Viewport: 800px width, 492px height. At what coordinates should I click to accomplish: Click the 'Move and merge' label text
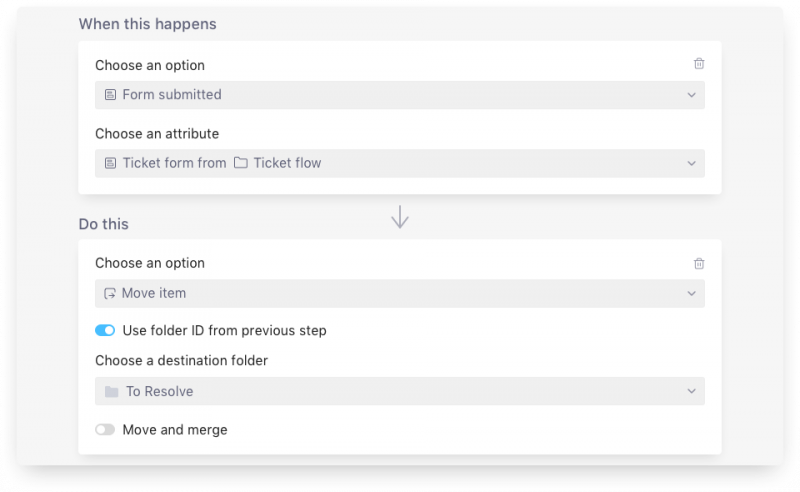coord(175,430)
